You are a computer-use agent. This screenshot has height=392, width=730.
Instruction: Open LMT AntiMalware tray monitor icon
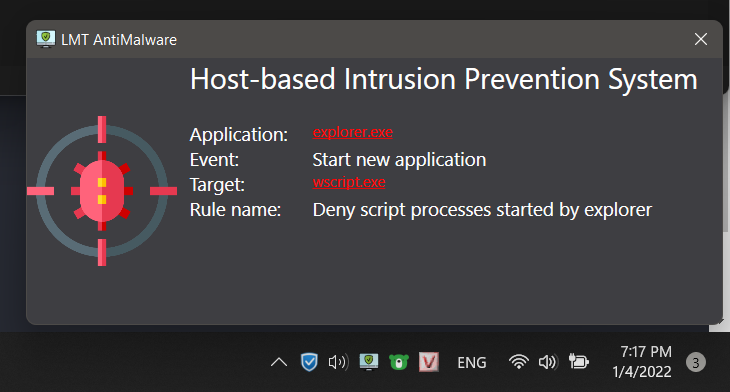click(x=369, y=362)
